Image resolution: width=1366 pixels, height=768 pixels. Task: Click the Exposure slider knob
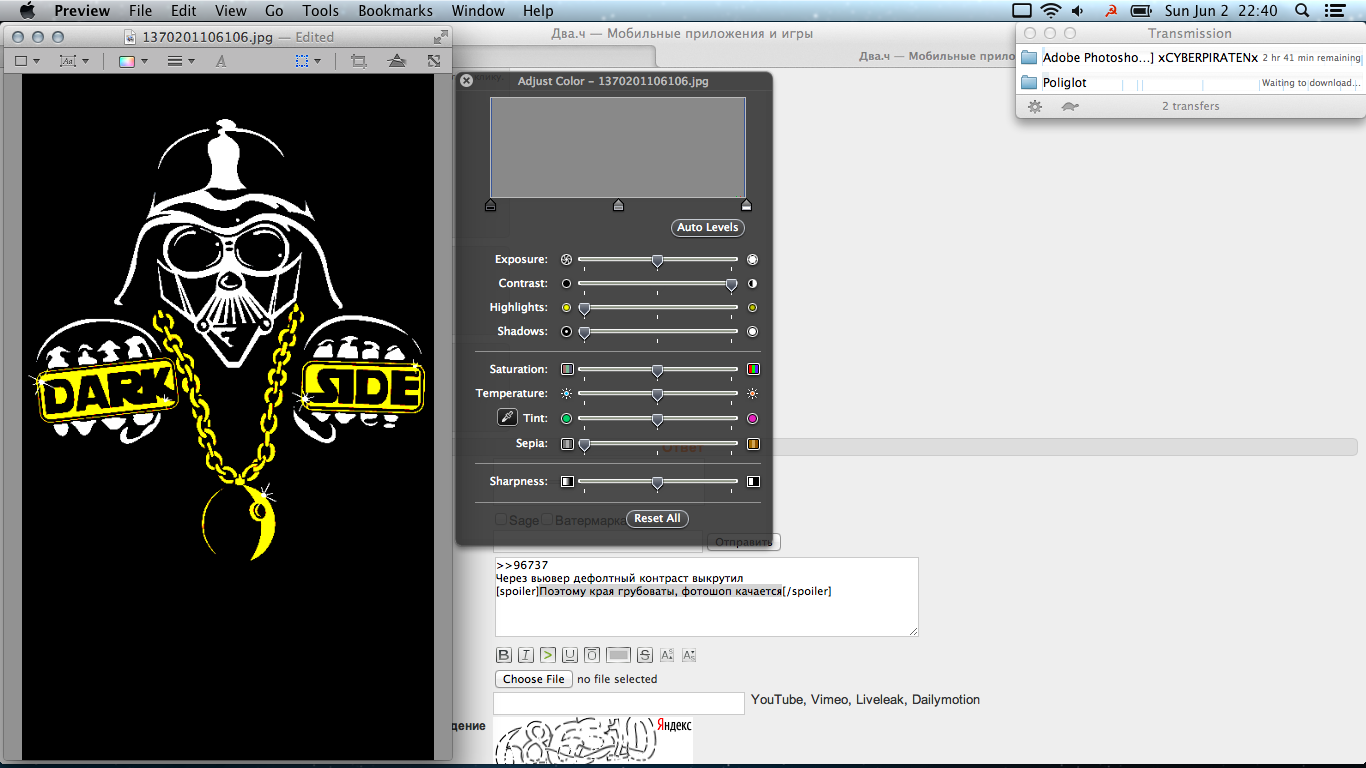657,260
